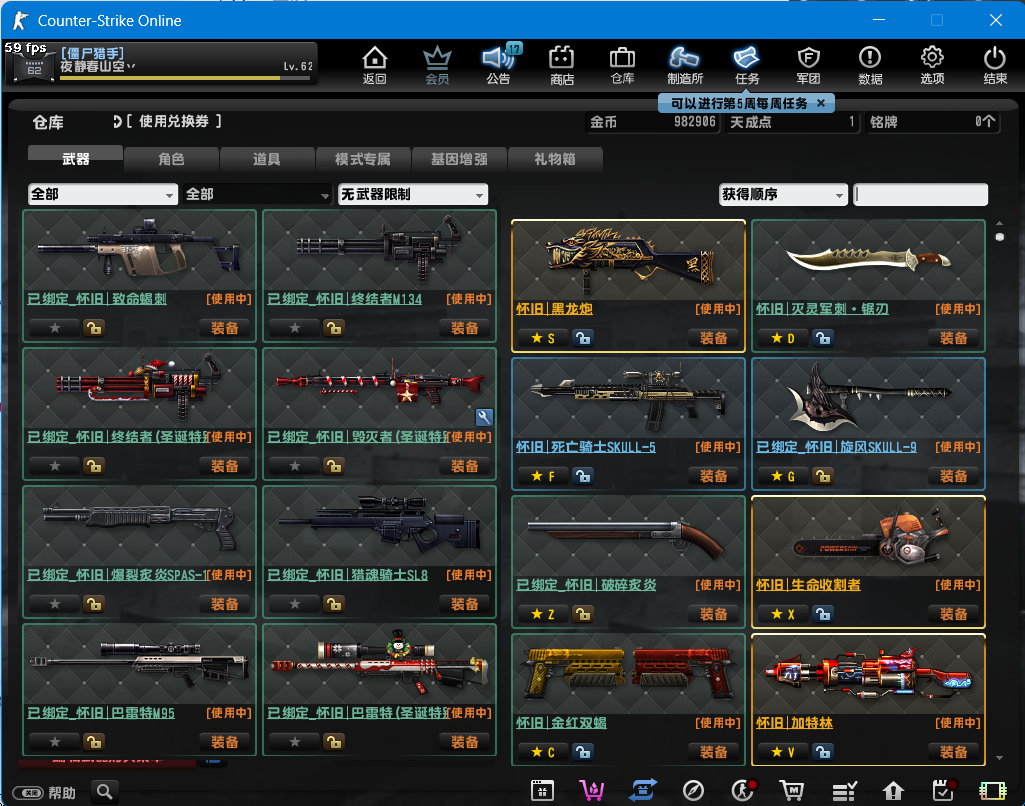Click in the weapon search input field

click(920, 194)
